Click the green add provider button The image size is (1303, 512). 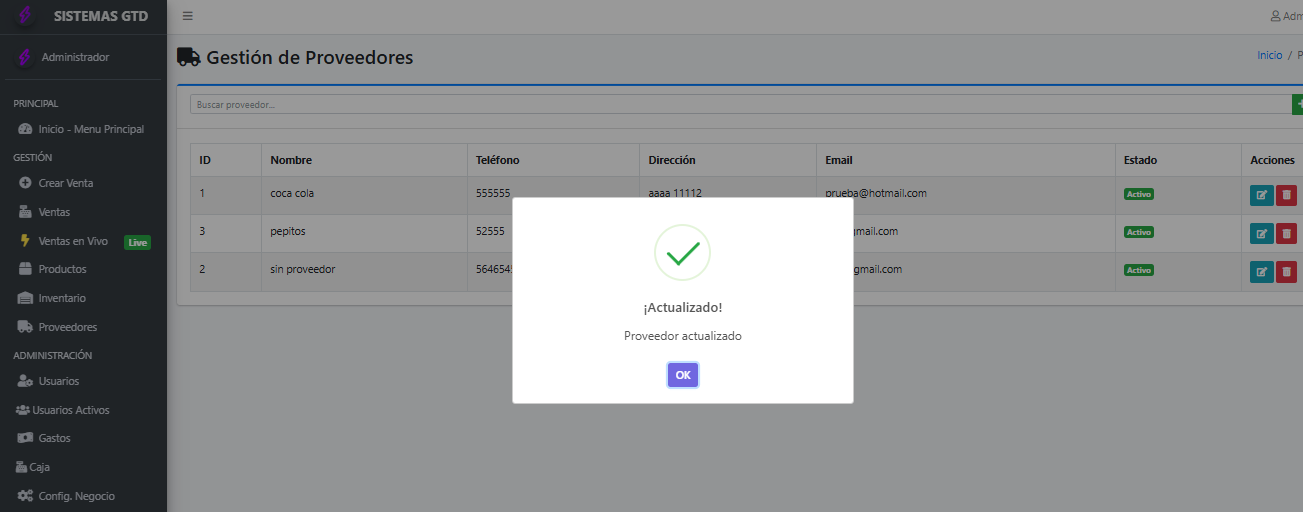1297,104
